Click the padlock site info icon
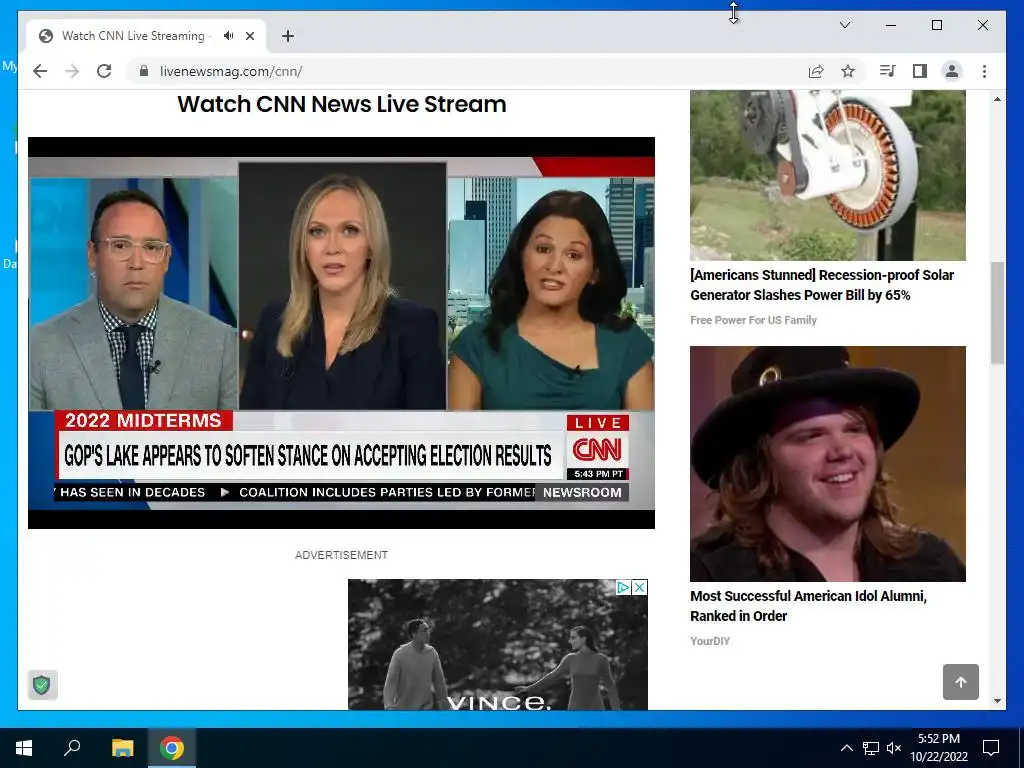1024x768 pixels. pyautogui.click(x=144, y=71)
